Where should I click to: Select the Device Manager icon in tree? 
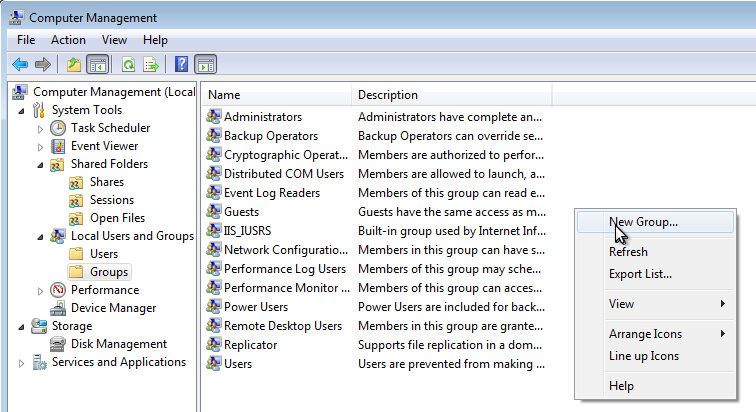click(x=59, y=308)
